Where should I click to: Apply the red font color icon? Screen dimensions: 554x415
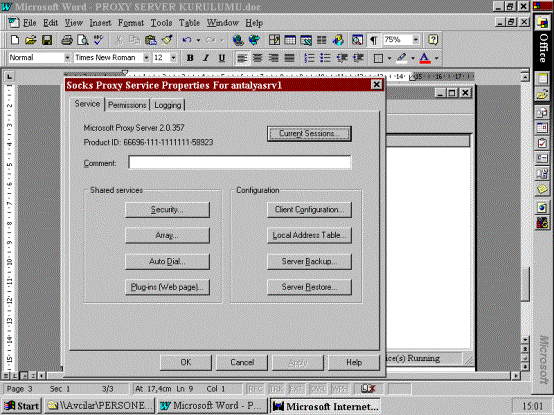pos(425,58)
